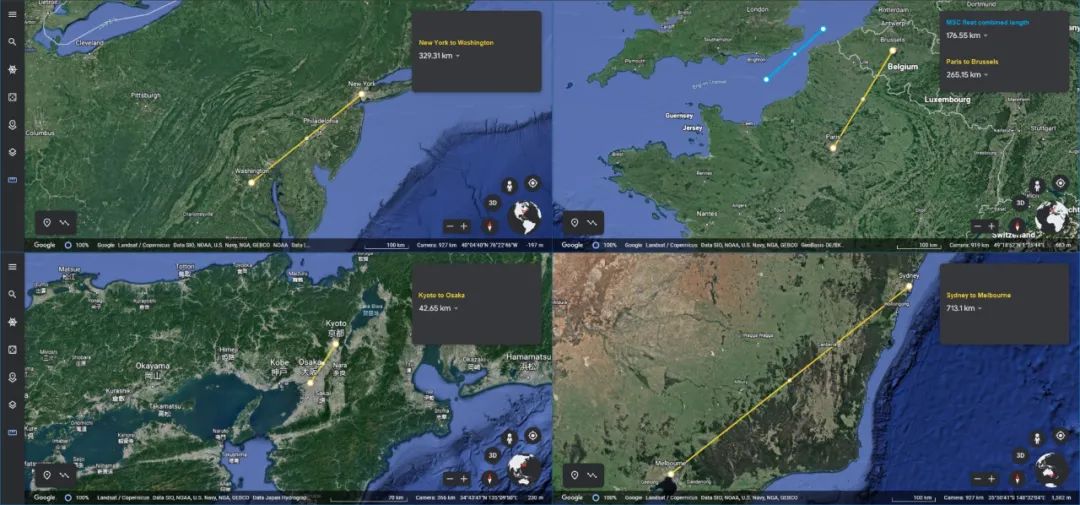This screenshot has width=1080, height=505.
Task: Open the hamburger menu in the New York map
Action: pos(12,14)
